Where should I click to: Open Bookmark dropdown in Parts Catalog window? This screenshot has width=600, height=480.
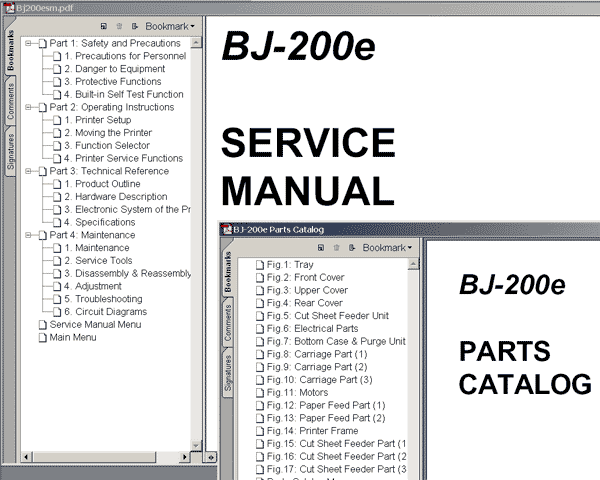click(x=387, y=248)
